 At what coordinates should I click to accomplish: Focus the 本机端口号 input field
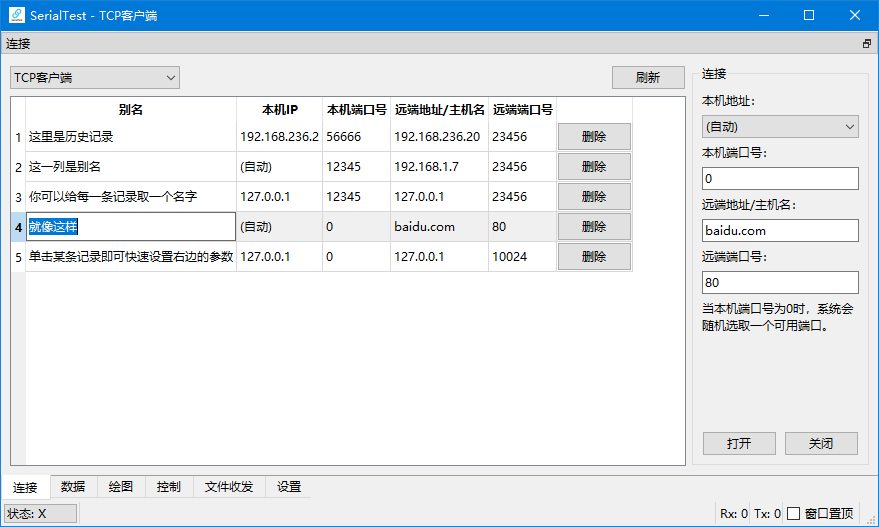pos(780,179)
